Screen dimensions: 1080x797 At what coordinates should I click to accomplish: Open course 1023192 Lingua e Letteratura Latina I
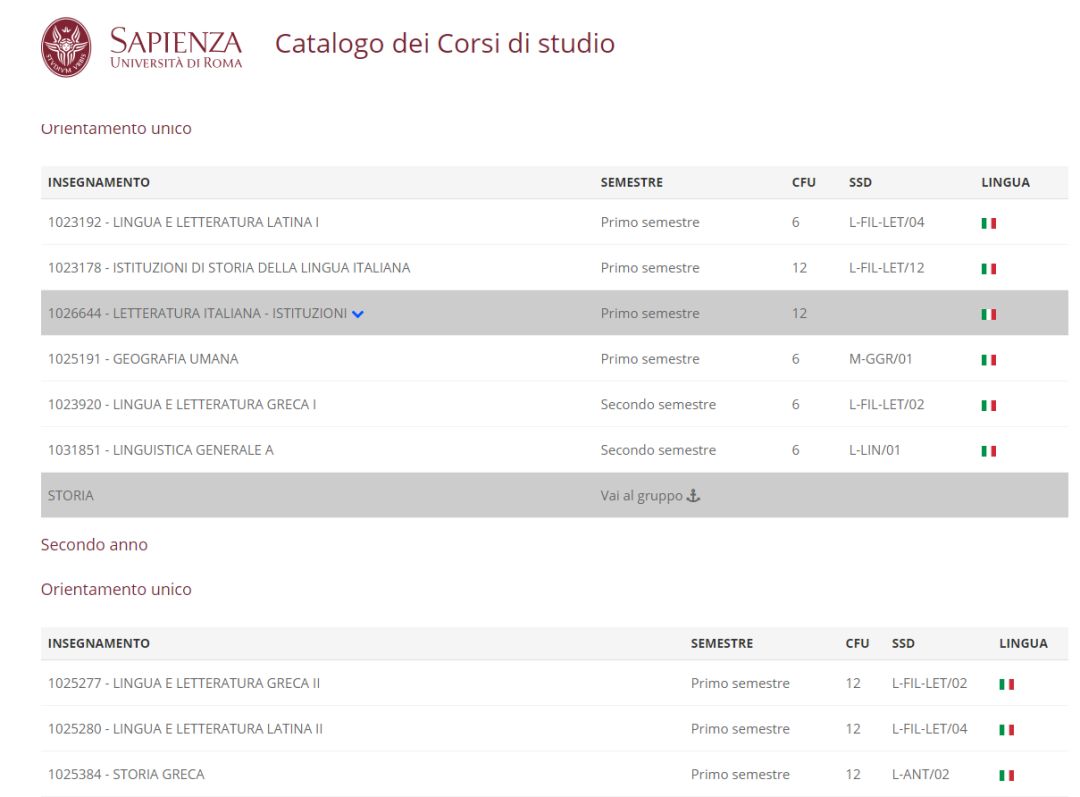[x=183, y=222]
